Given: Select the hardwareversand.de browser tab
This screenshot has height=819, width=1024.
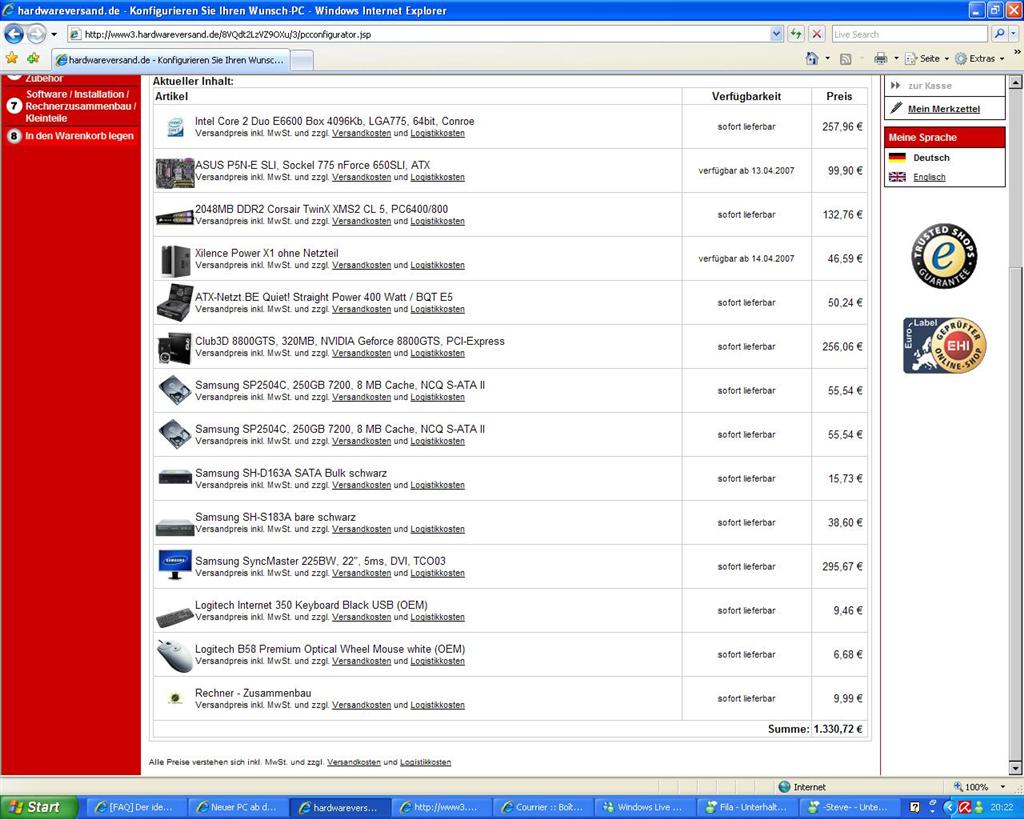Looking at the screenshot, I should point(170,60).
